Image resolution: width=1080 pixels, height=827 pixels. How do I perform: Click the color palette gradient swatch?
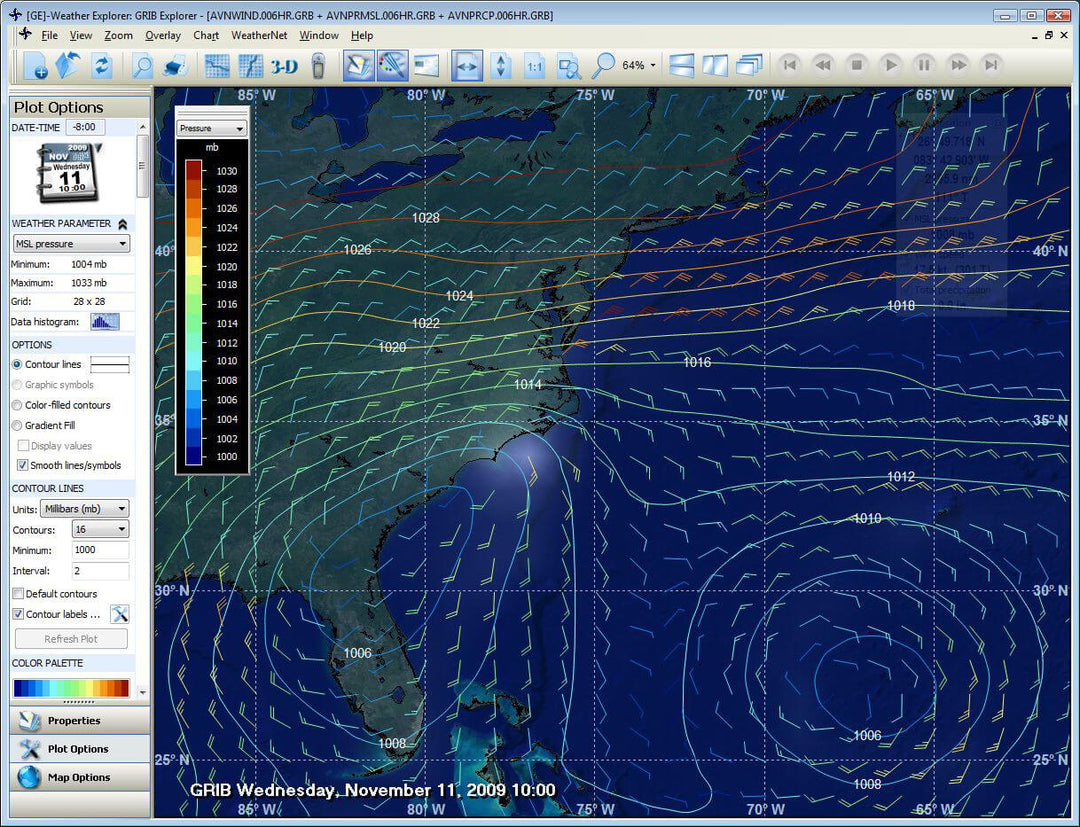coord(71,688)
